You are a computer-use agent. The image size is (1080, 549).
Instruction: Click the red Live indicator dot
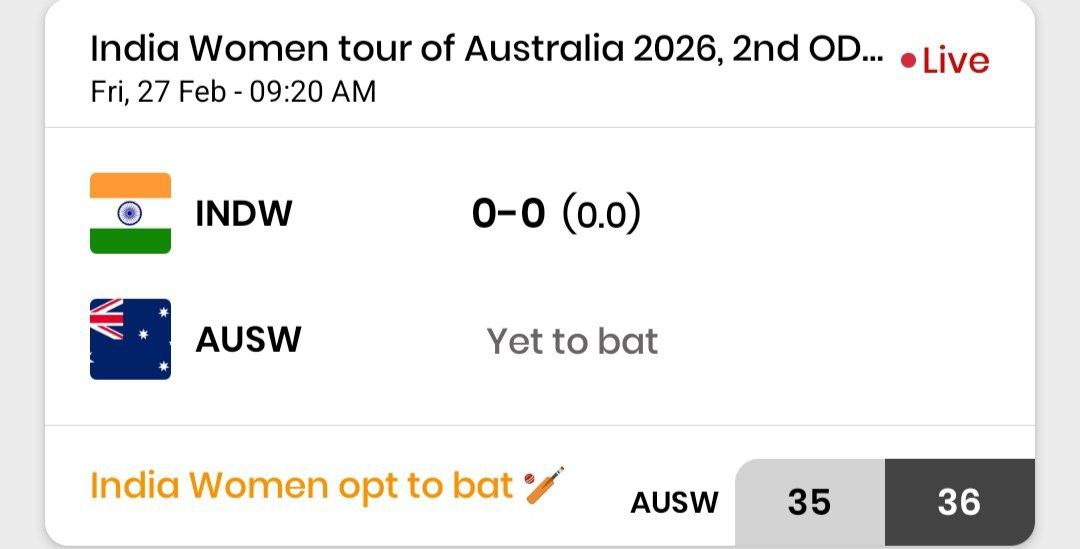tap(908, 61)
